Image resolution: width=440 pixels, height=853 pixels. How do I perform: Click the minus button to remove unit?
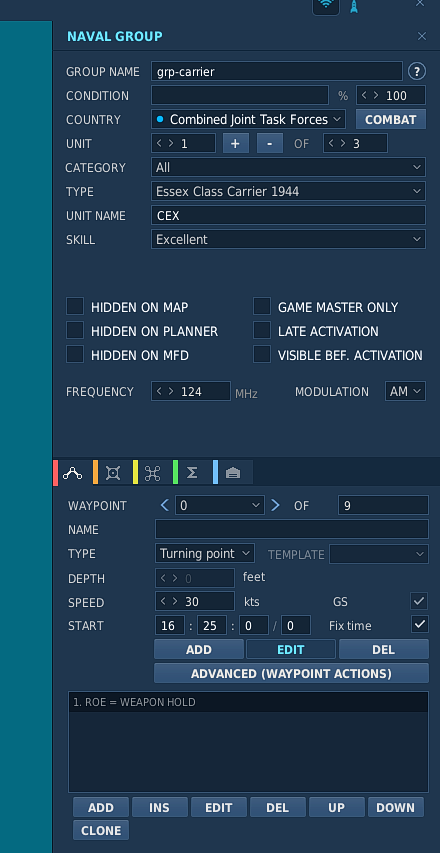tap(270, 143)
